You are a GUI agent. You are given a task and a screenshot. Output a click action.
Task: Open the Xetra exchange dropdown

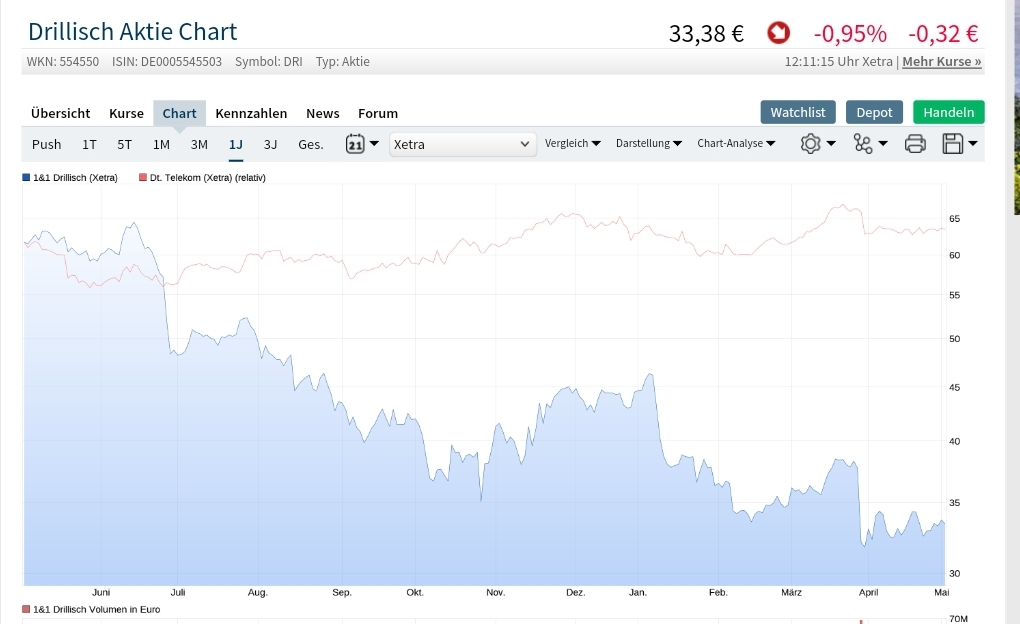[462, 144]
